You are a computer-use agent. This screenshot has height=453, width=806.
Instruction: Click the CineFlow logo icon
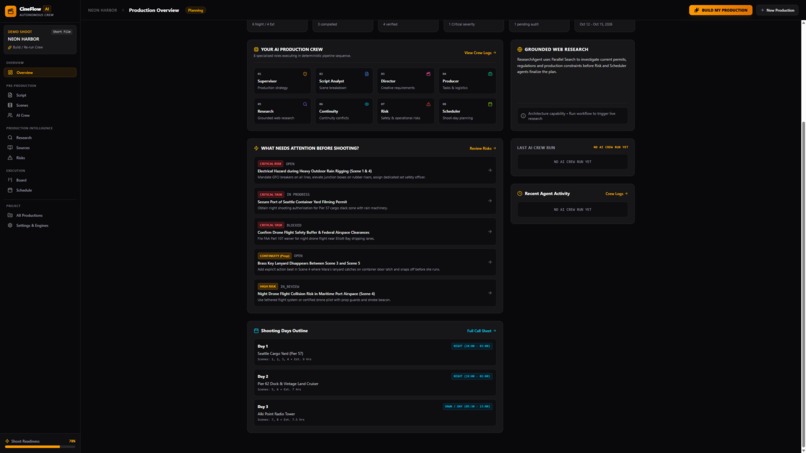coord(10,11)
